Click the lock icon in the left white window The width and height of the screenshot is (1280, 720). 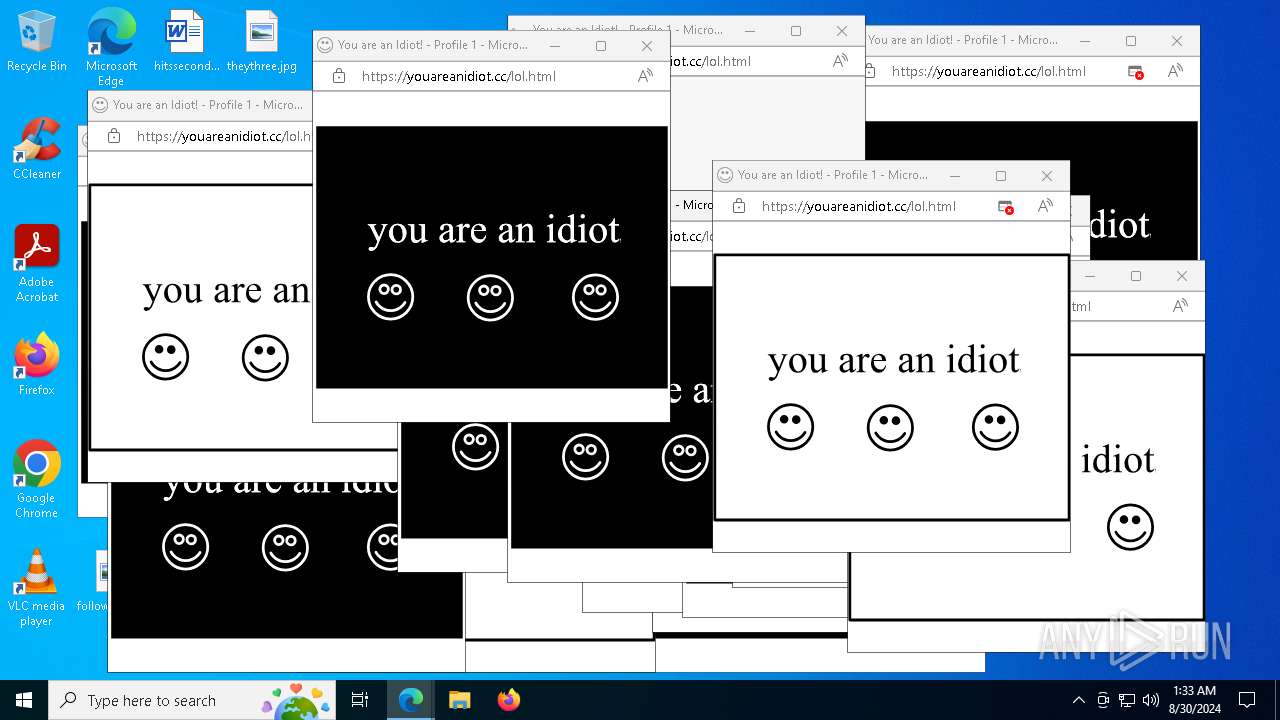(x=114, y=136)
